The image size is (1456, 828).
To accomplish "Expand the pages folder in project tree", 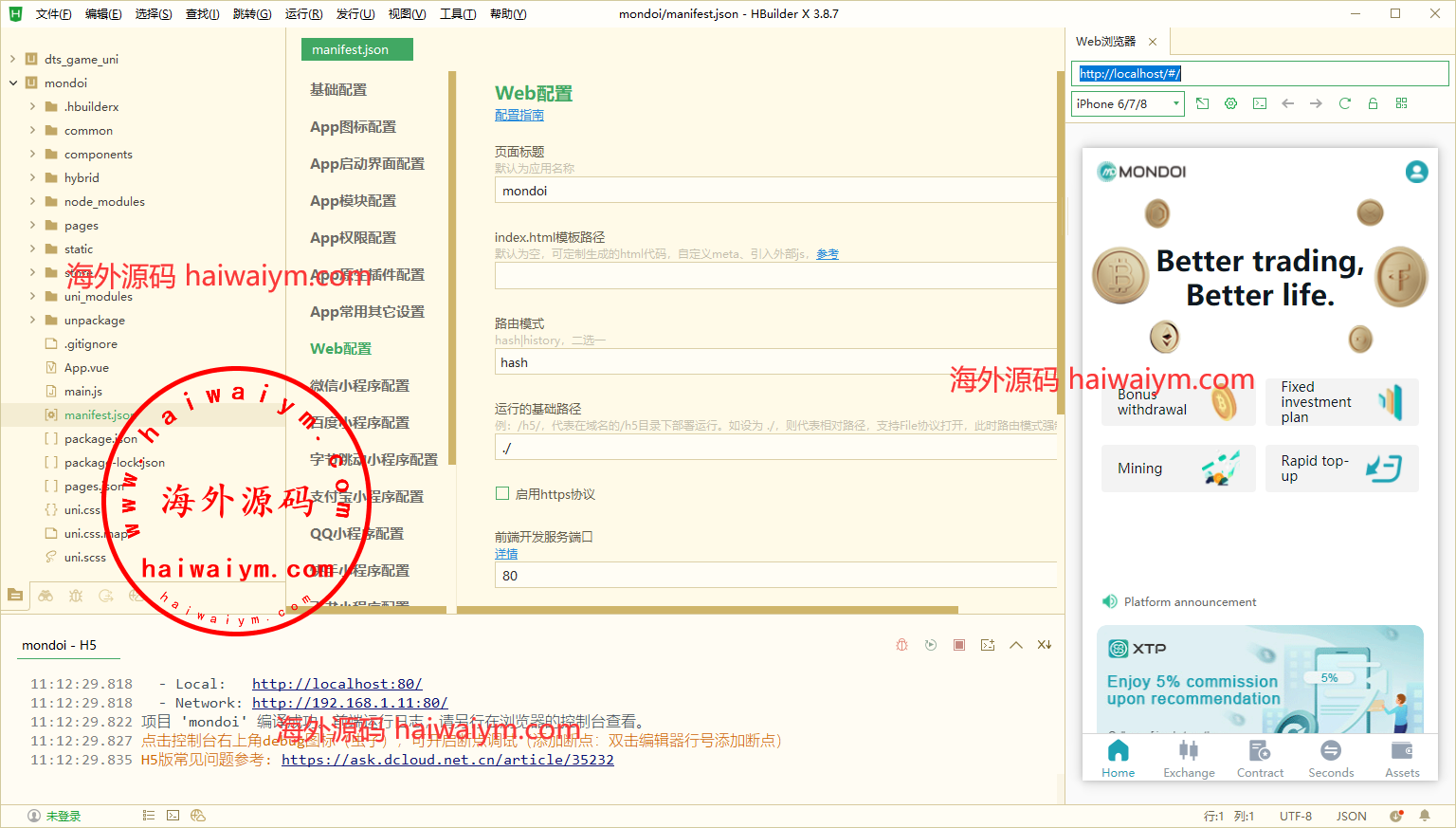I will 32,226.
